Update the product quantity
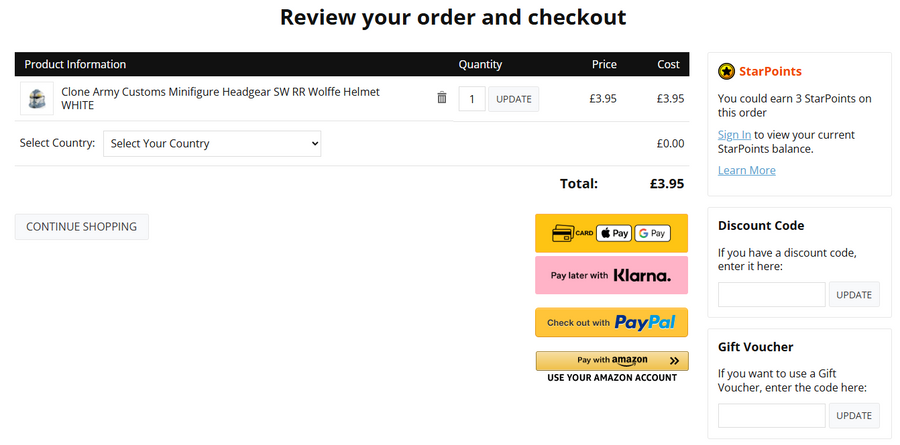This screenshot has width=900, height=445. (x=514, y=99)
